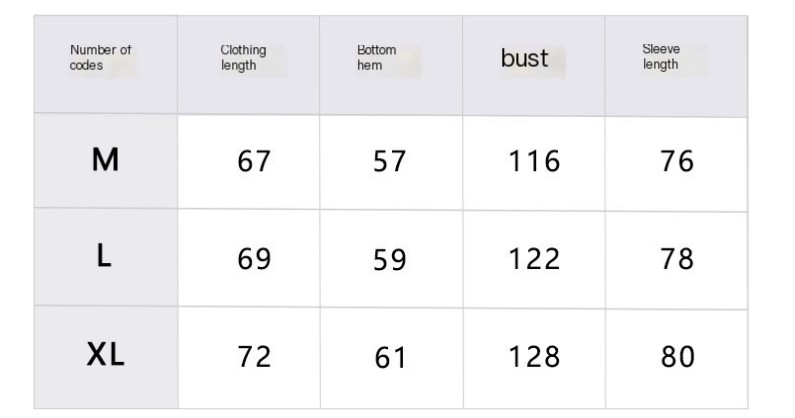Click the bust value 122
This screenshot has width=795, height=418.
click(x=534, y=259)
